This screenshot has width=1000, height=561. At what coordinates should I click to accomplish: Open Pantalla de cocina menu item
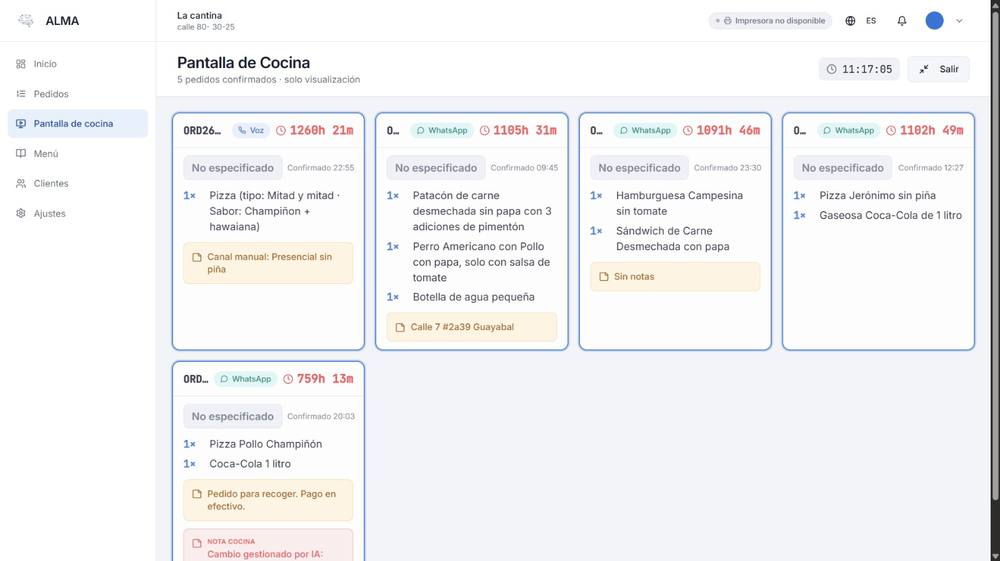[x=78, y=124]
